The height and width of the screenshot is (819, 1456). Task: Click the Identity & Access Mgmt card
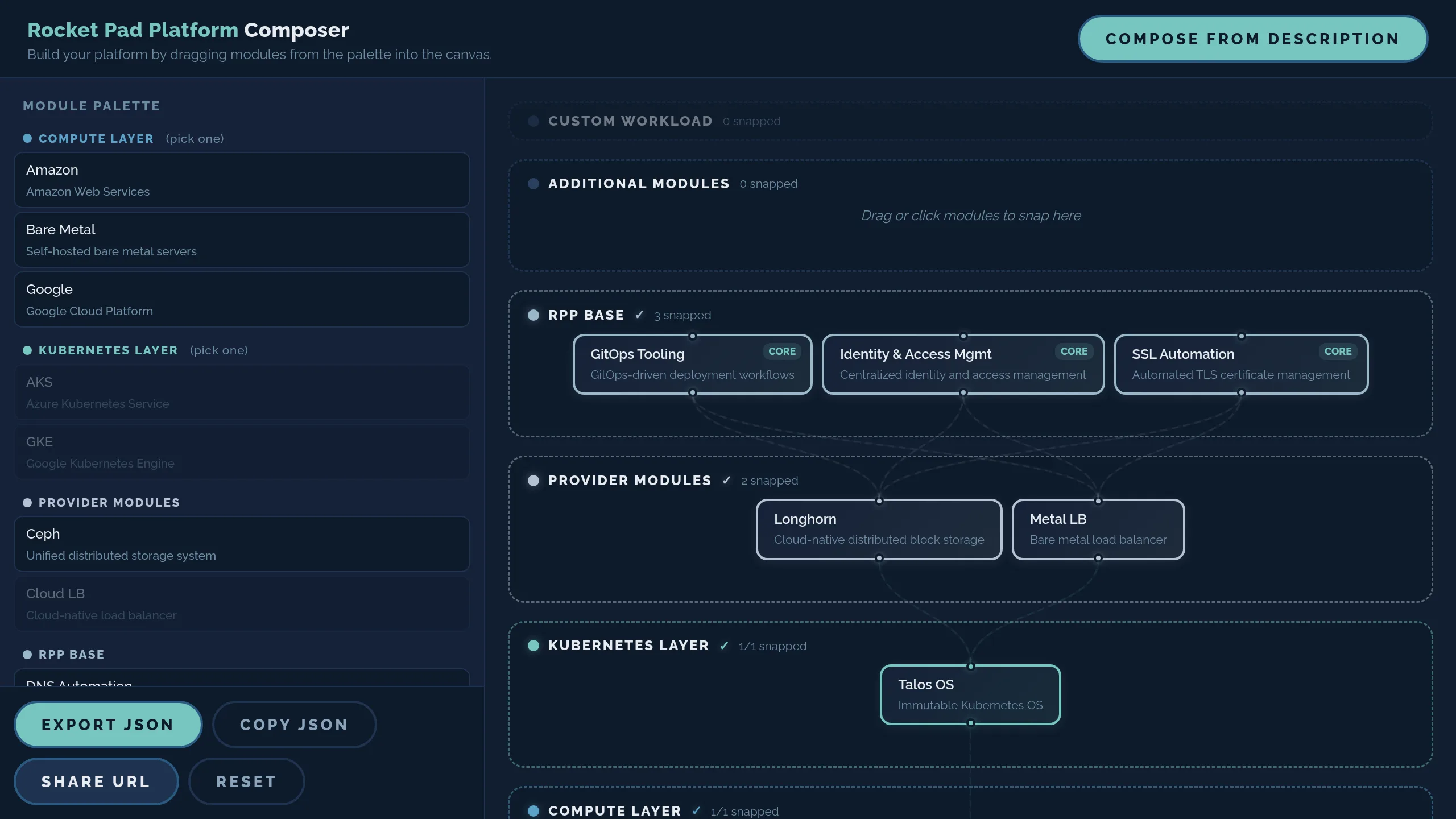(963, 364)
